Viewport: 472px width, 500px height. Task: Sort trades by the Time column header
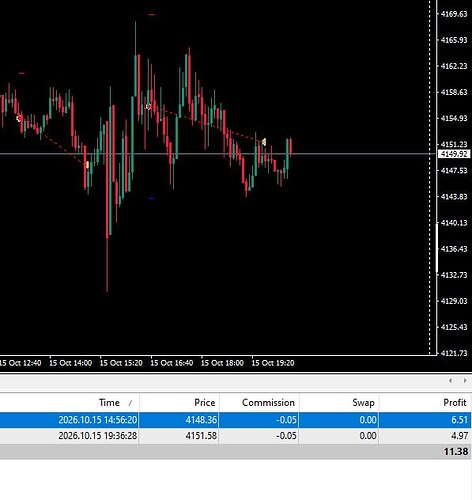[x=109, y=402]
